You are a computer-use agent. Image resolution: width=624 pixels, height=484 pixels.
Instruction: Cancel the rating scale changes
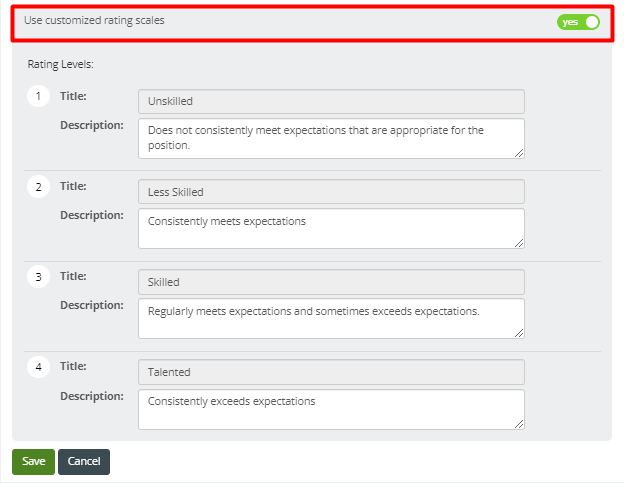tap(84, 462)
